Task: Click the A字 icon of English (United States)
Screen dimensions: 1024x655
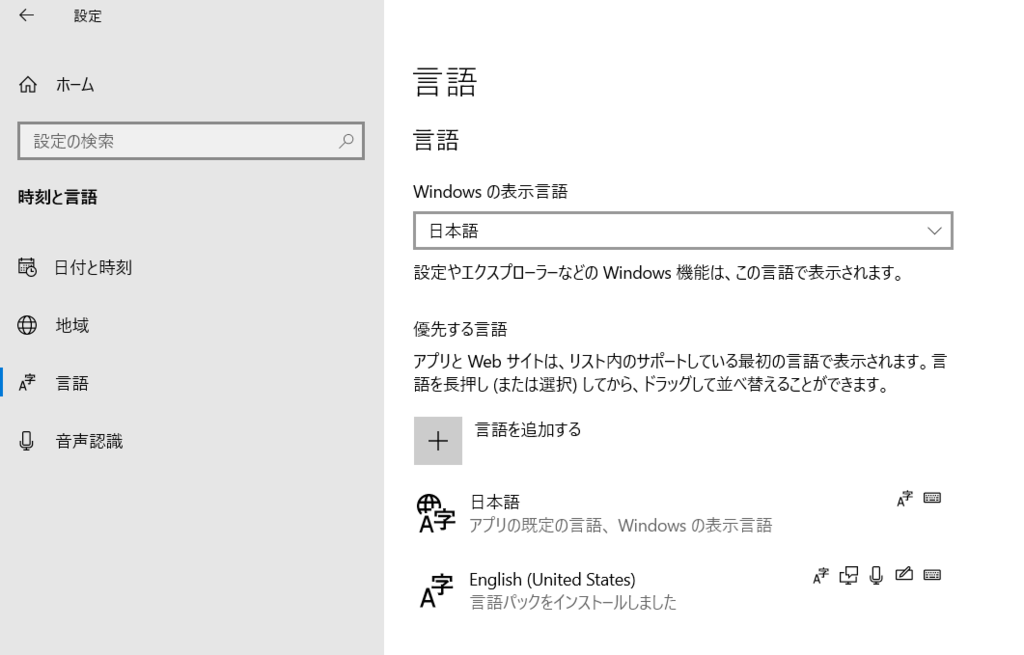Action: point(436,590)
